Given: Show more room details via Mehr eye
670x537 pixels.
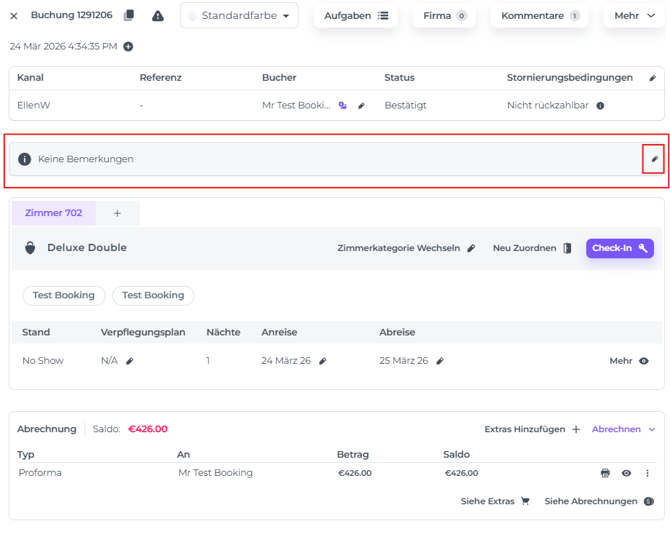Looking at the screenshot, I should pyautogui.click(x=643, y=361).
